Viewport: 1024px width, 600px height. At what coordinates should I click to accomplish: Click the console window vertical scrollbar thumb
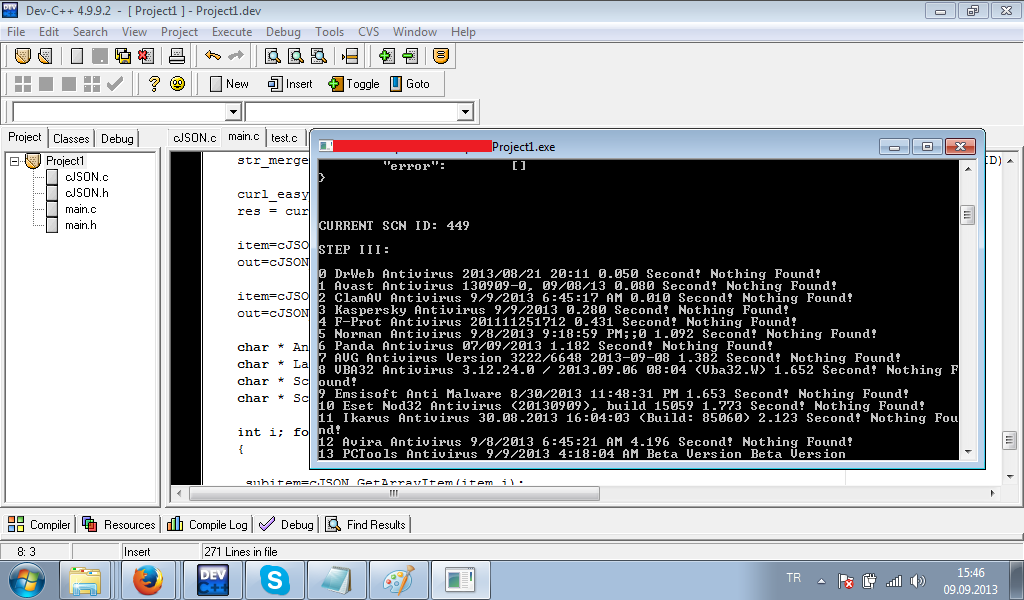(968, 215)
